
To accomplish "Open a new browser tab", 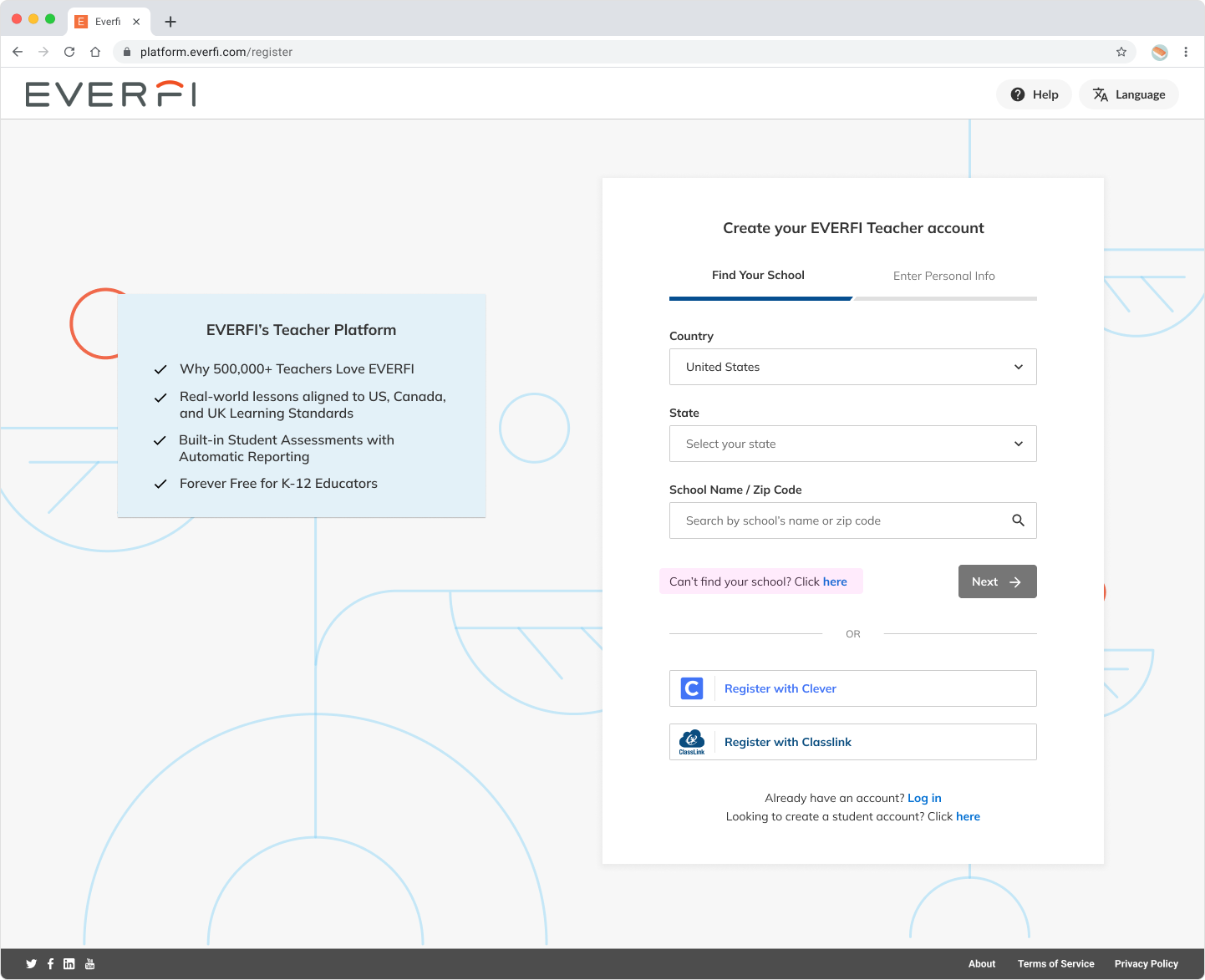I will click(x=170, y=22).
